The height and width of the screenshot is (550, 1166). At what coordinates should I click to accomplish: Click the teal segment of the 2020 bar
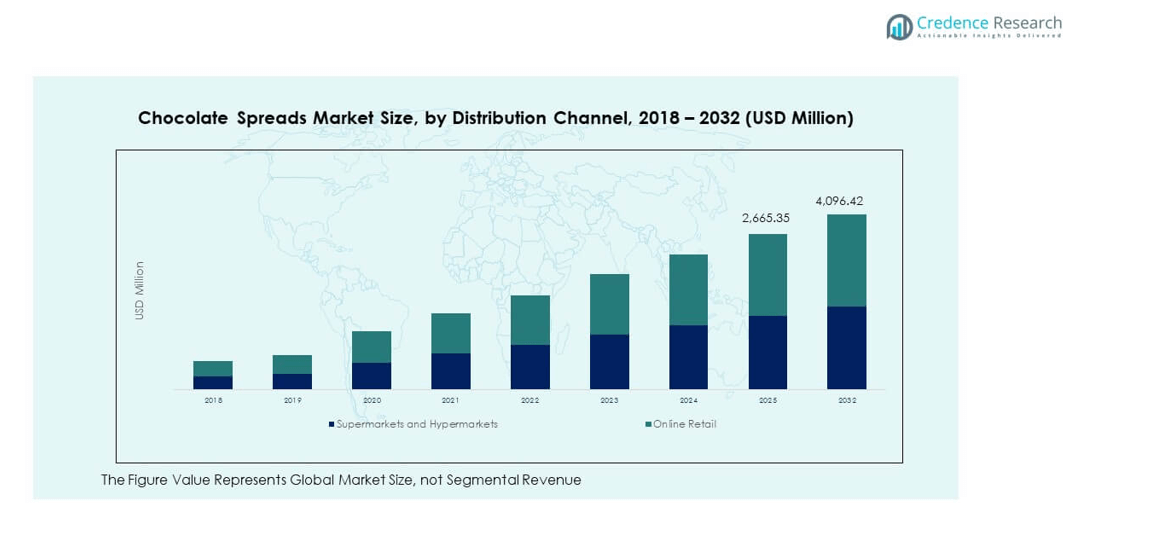[371, 346]
